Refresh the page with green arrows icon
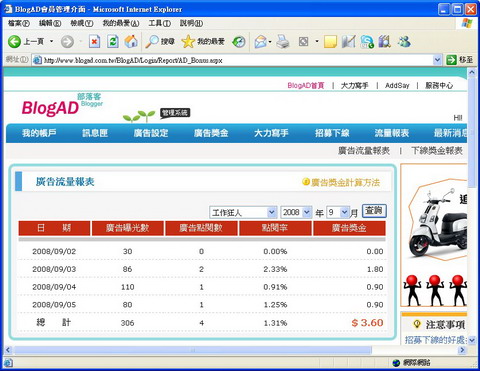Viewport: 480px width, 371px height. pyautogui.click(x=113, y=42)
